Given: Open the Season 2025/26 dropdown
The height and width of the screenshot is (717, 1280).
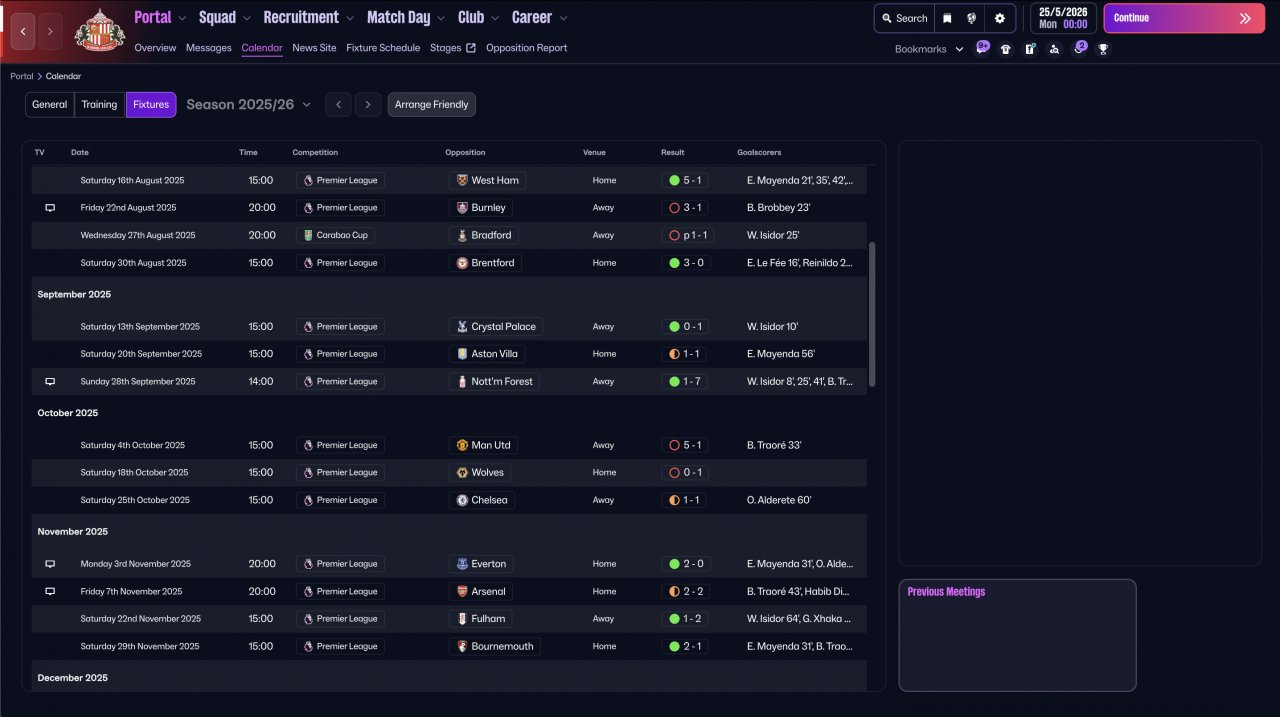Looking at the screenshot, I should 248,104.
